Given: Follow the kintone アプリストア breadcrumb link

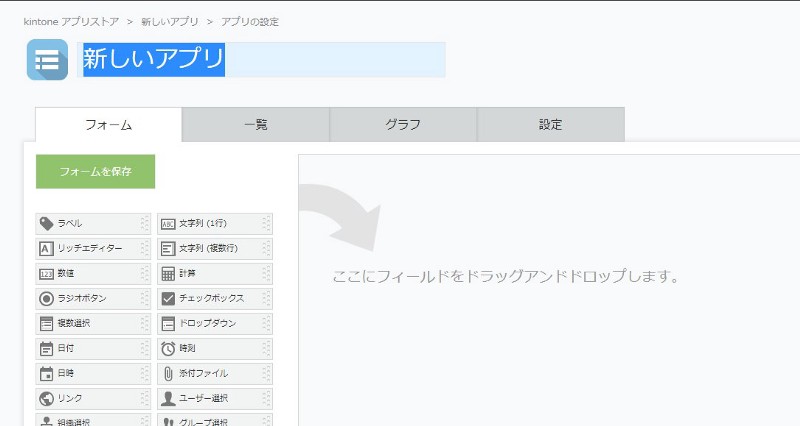Looking at the screenshot, I should click(72, 21).
